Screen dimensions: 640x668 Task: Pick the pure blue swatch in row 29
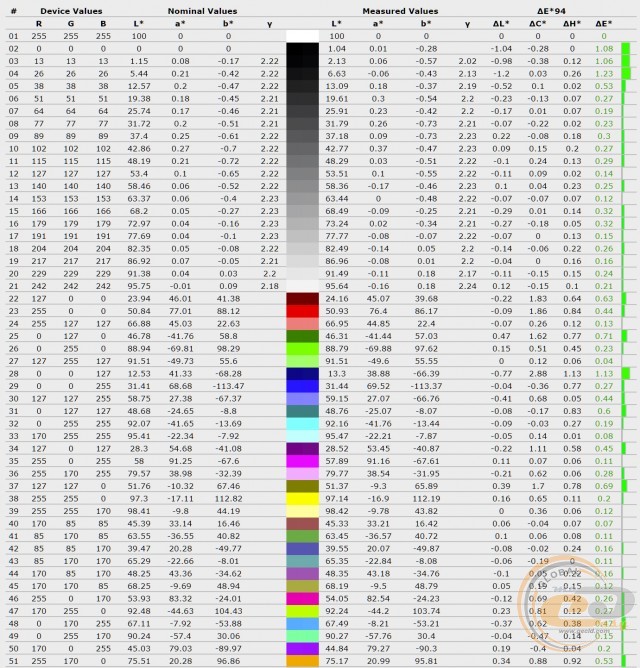(x=302, y=386)
